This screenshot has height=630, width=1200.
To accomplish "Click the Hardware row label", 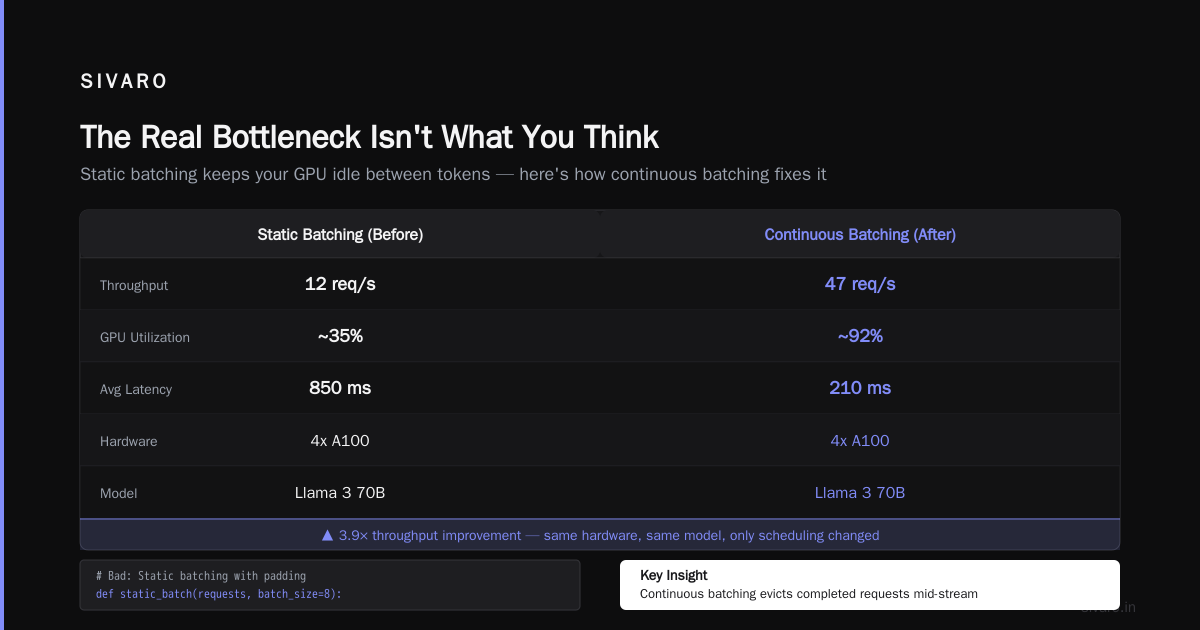I will pos(129,441).
